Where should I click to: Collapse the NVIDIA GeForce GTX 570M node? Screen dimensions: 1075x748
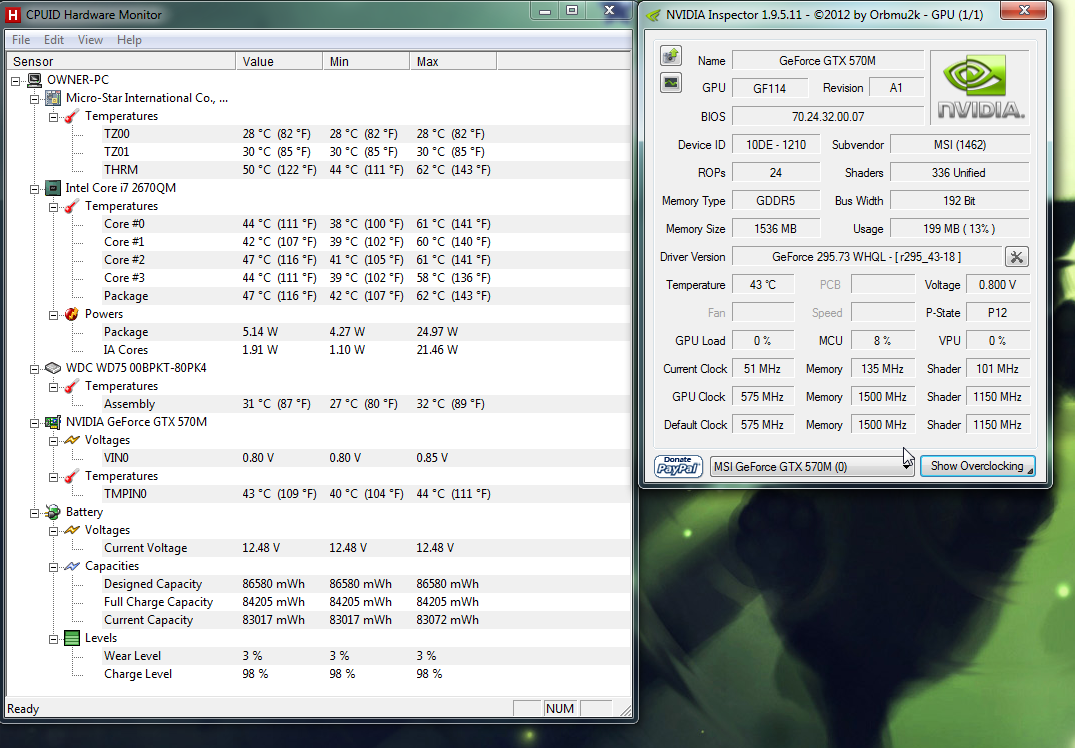(35, 423)
